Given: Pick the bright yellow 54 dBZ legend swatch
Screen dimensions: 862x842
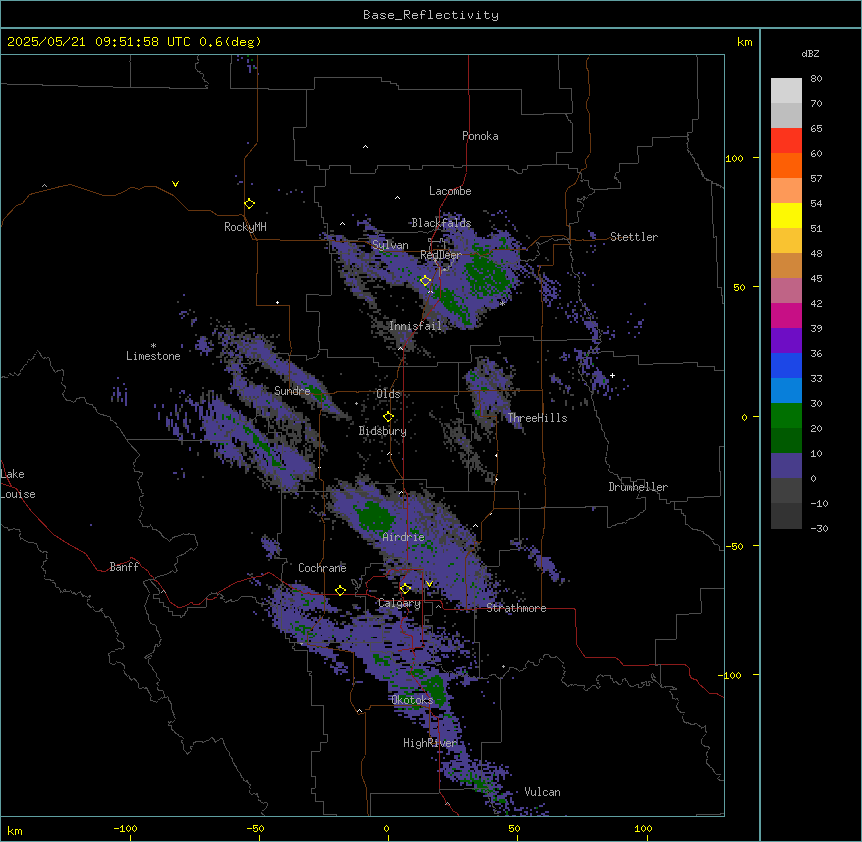Looking at the screenshot, I should pyautogui.click(x=786, y=215).
